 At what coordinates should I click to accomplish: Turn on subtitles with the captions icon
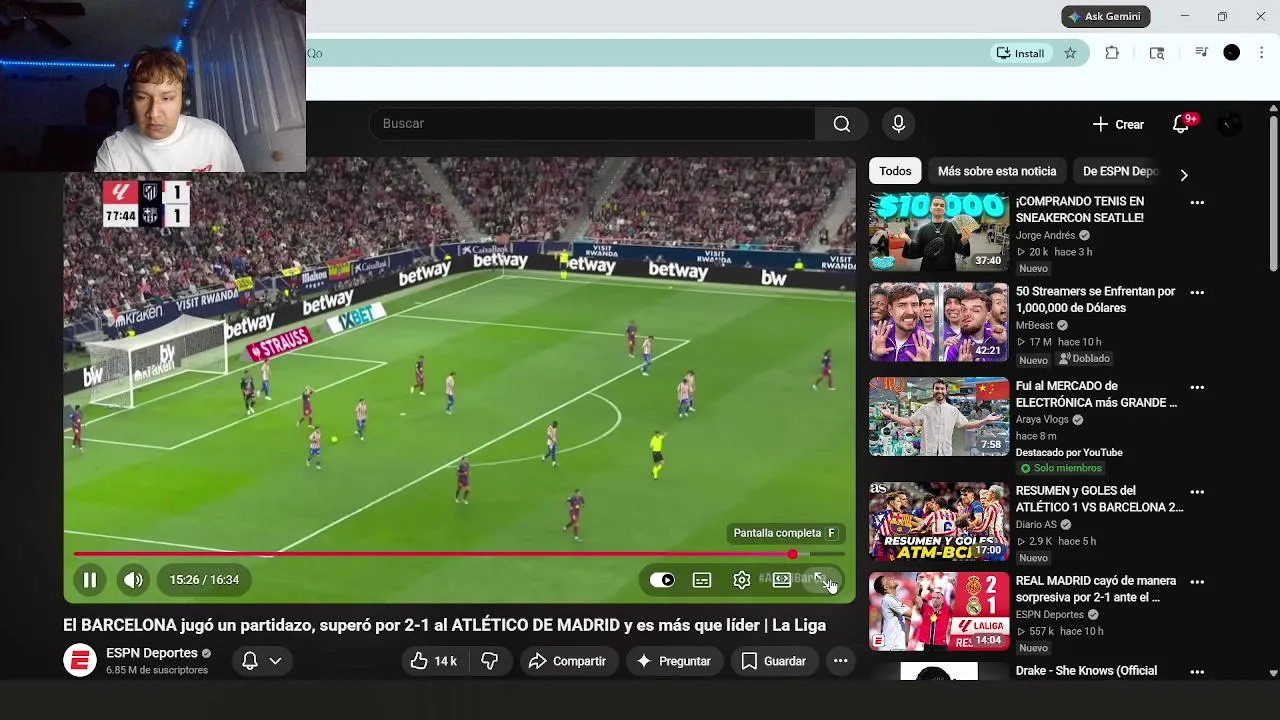click(702, 580)
